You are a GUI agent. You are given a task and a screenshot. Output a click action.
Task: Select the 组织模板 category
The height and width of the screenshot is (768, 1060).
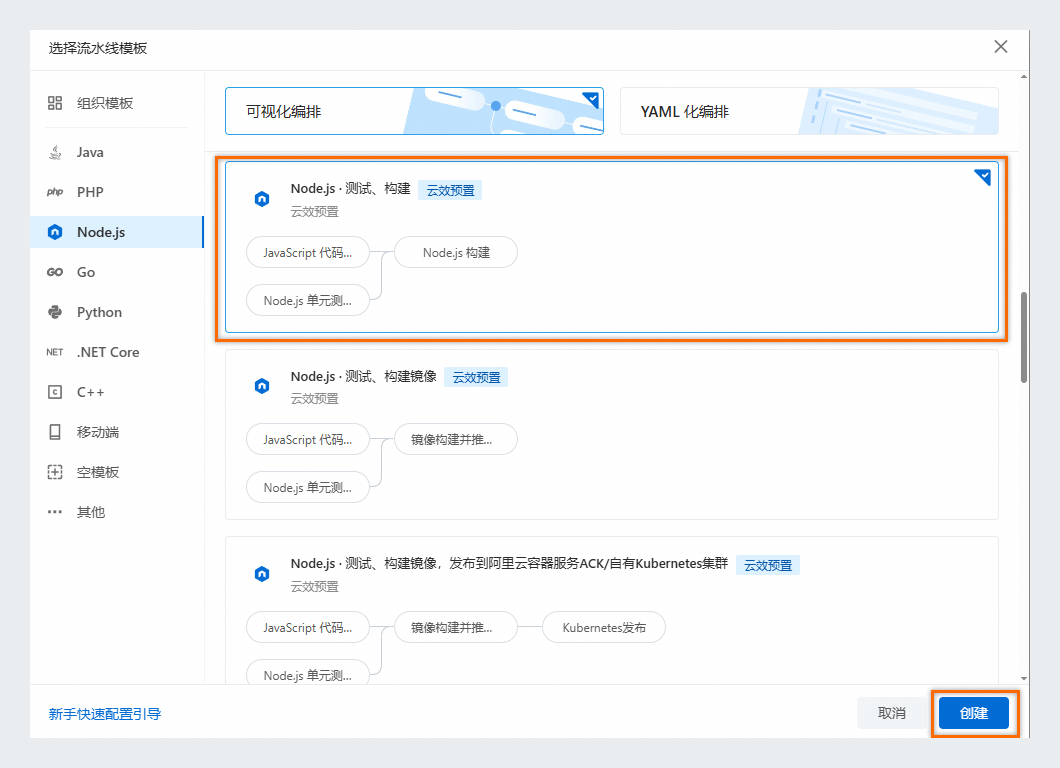[116, 103]
